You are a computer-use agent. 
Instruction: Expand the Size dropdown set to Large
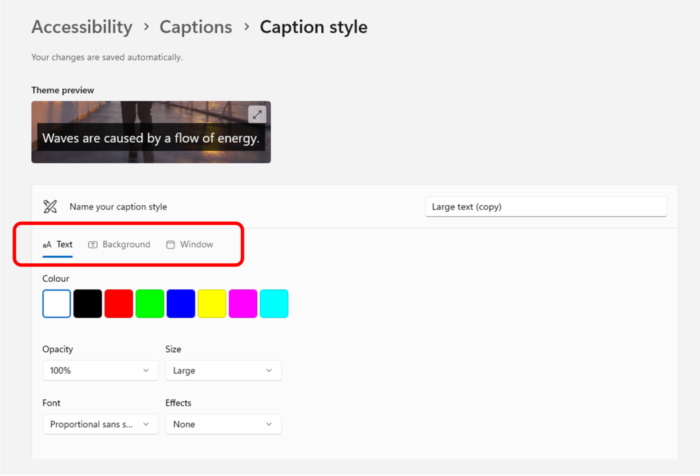click(223, 371)
